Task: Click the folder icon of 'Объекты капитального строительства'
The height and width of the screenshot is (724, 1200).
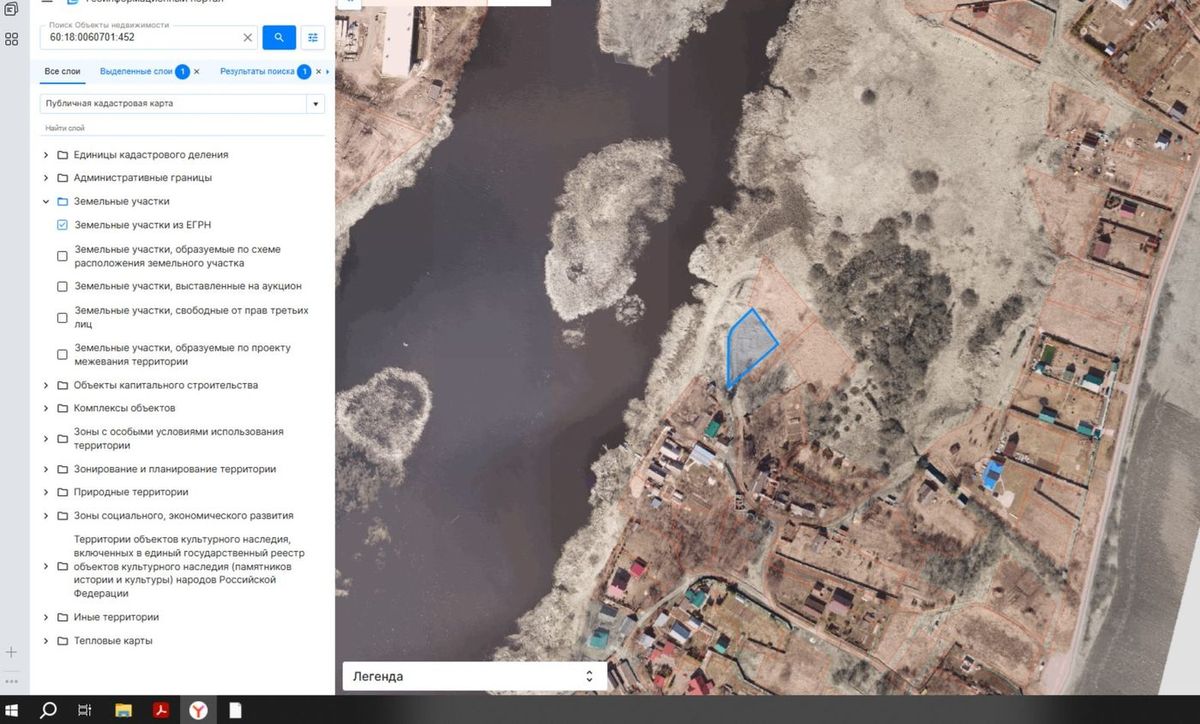Action: 62,385
